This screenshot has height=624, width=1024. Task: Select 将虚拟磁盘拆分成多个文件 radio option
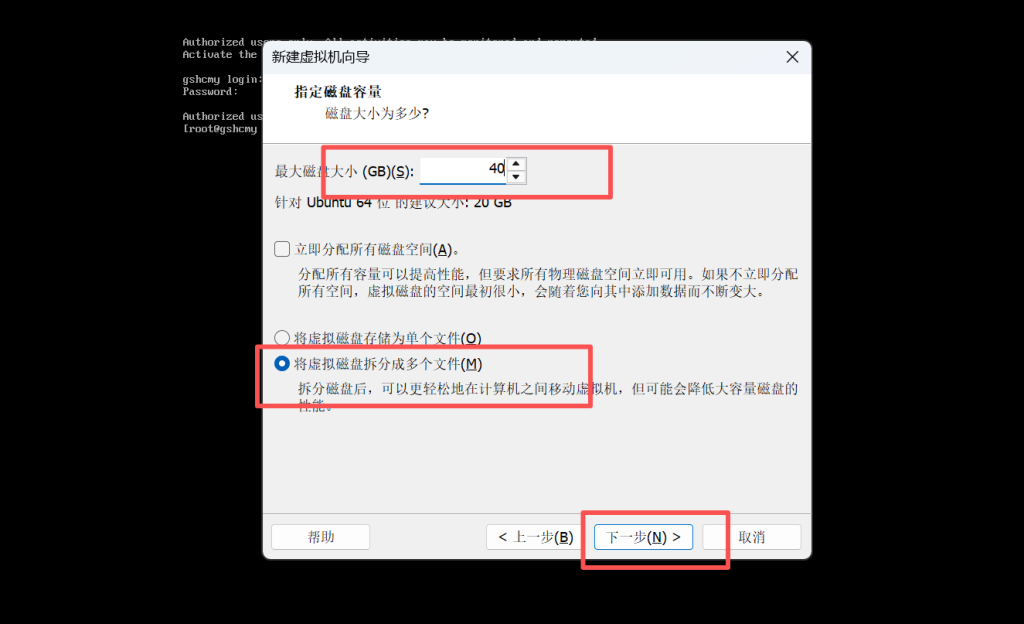[282, 364]
